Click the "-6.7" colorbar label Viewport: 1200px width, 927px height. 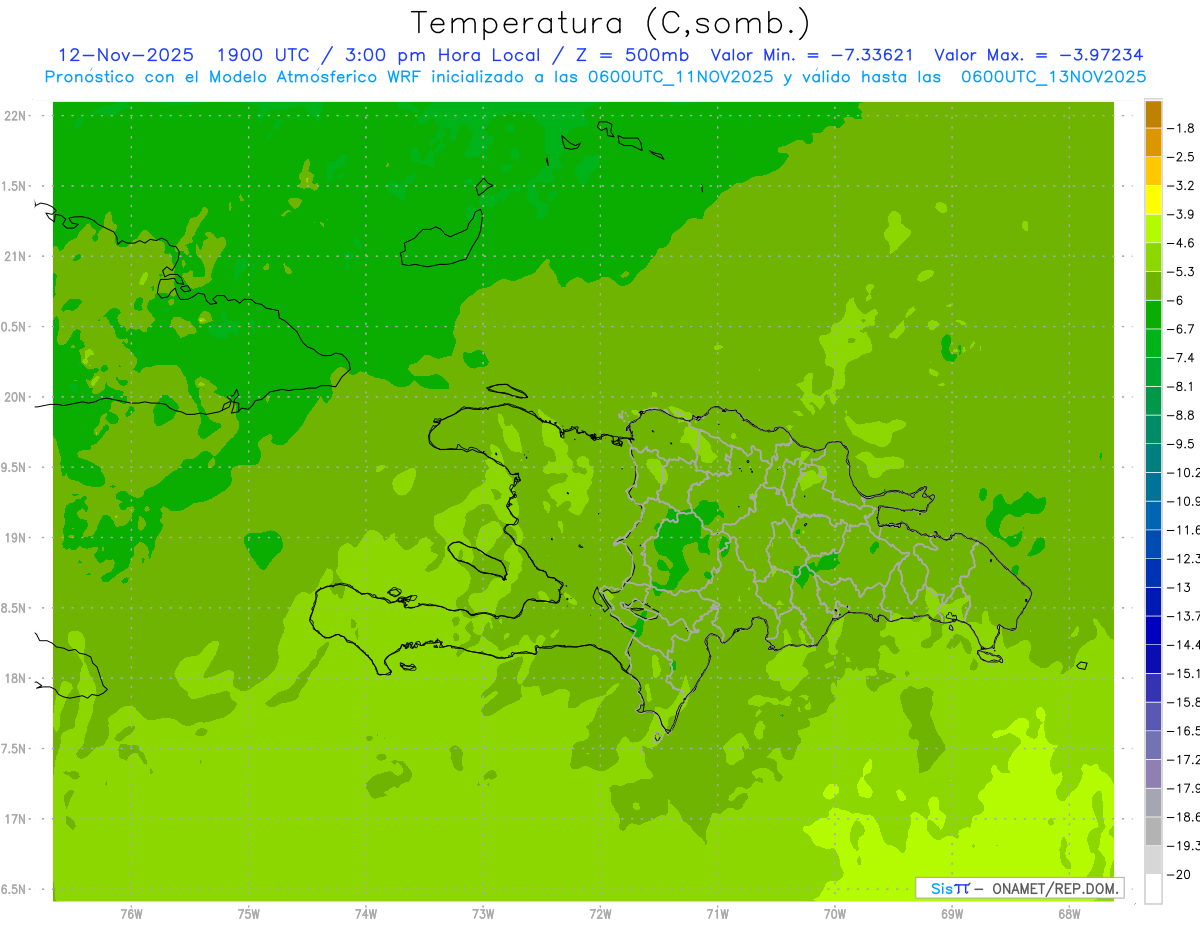point(1182,329)
